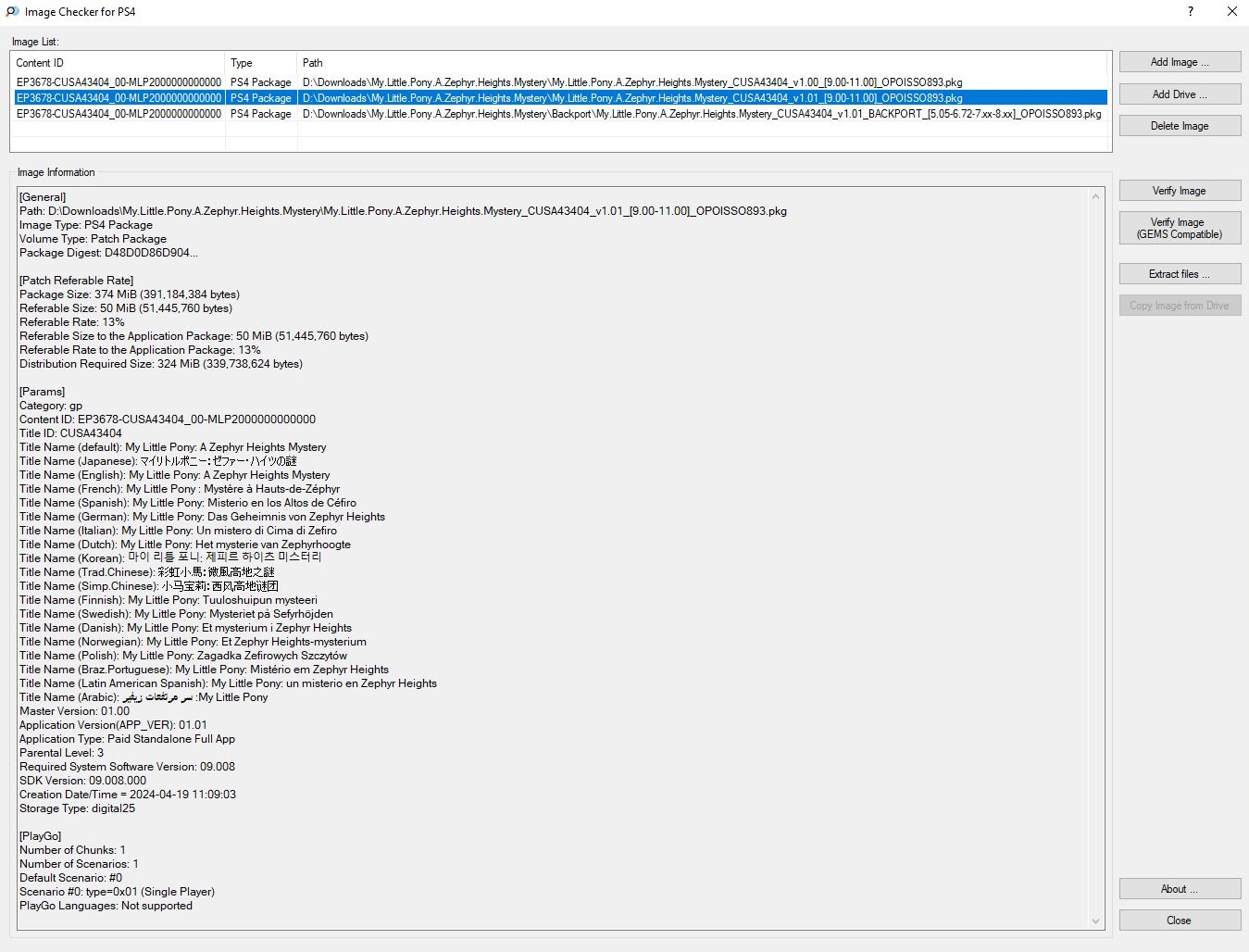Click the 'Volume Type: Patch Package' line

[93, 239]
